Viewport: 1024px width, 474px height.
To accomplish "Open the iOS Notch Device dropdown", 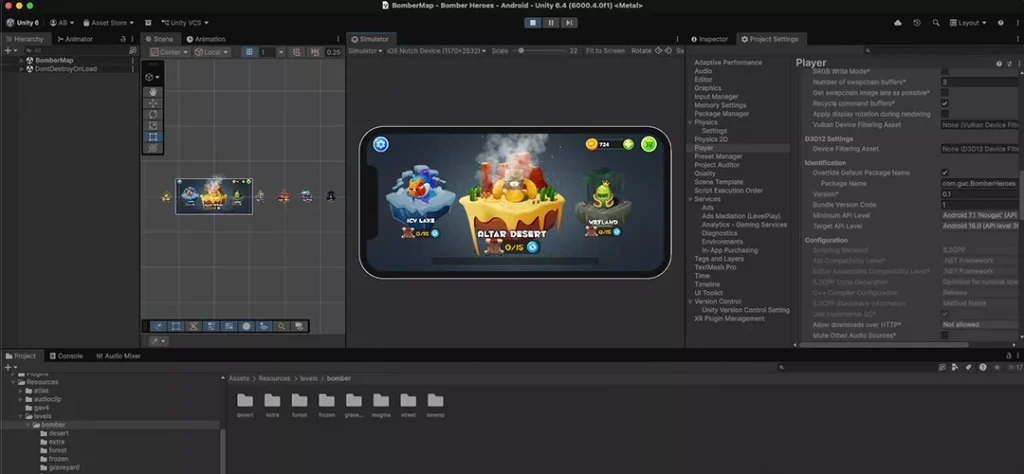I will 436,50.
